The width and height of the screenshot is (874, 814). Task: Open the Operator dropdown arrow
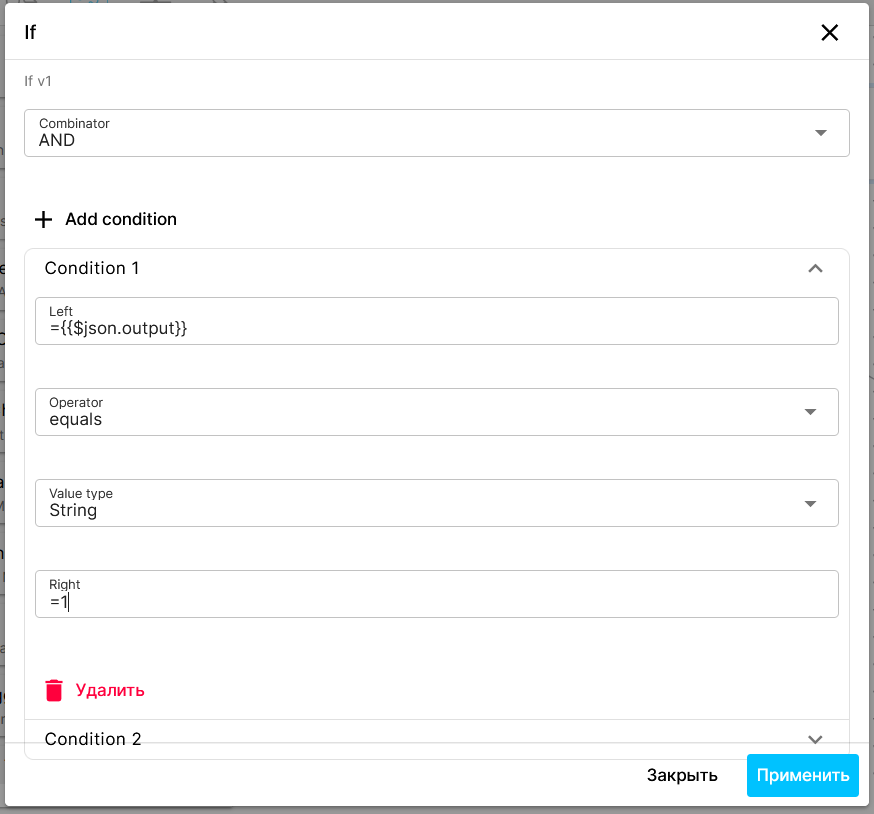[810, 412]
